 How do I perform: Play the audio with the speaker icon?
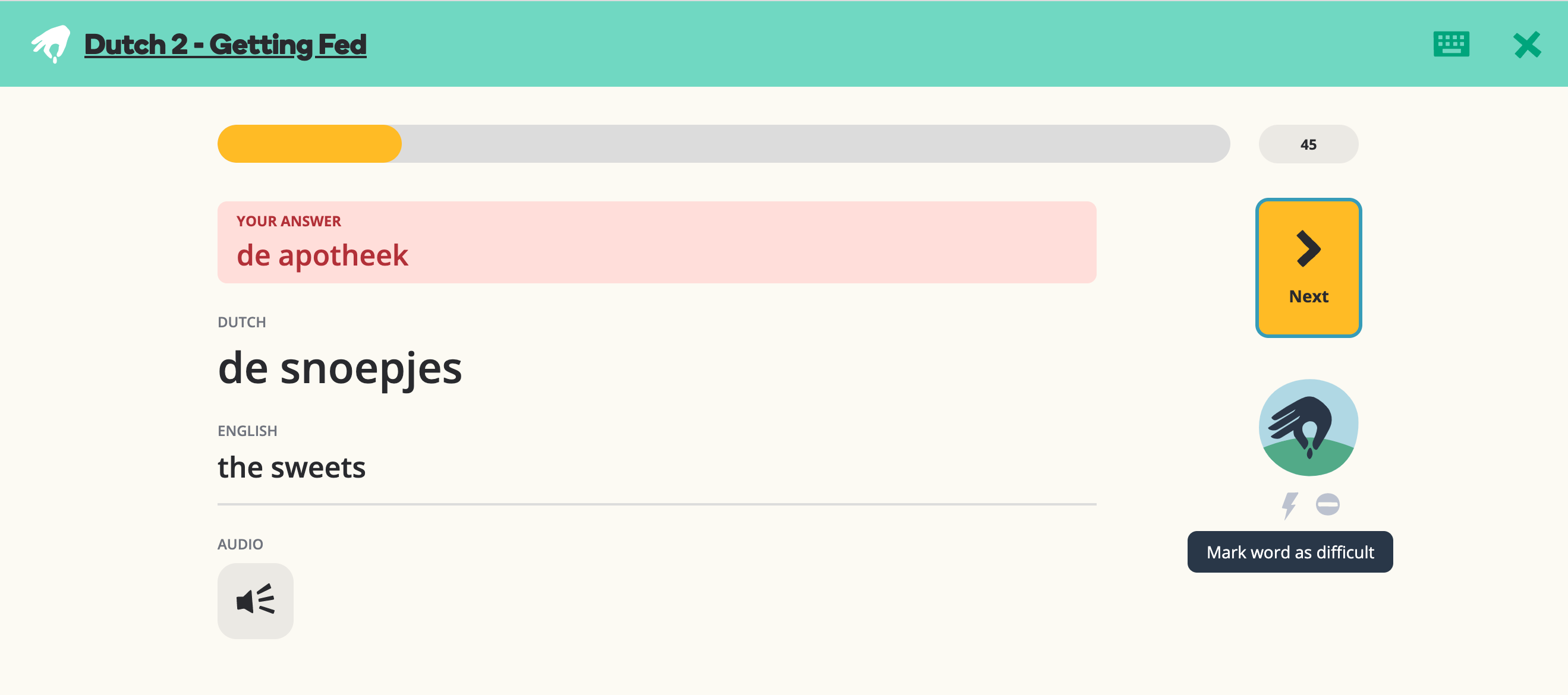256,601
